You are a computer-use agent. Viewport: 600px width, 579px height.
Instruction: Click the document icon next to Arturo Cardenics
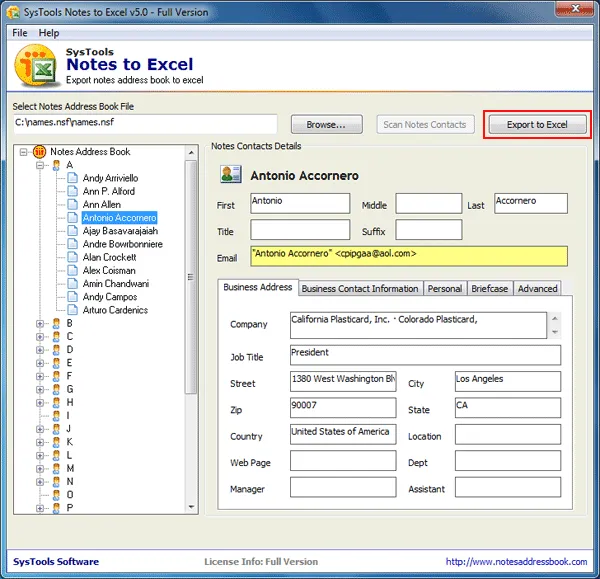73,310
